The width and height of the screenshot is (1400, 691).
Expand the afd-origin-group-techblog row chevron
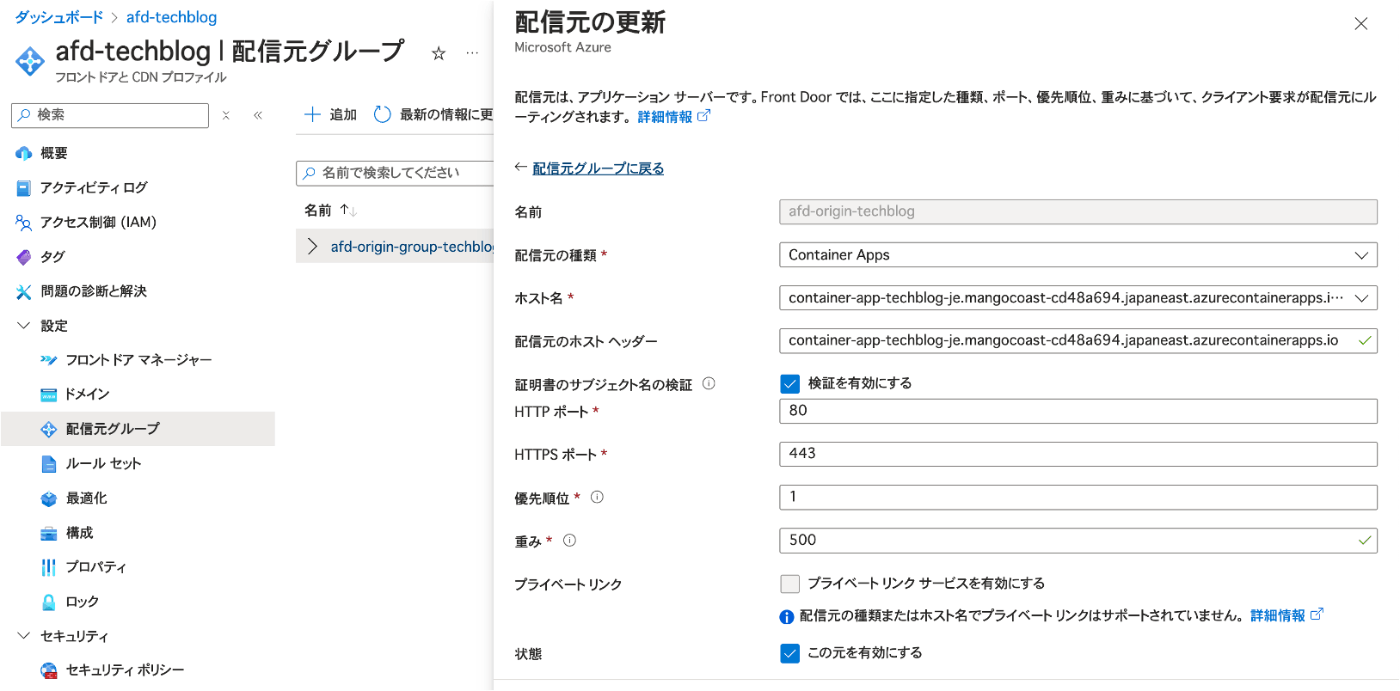coord(312,247)
